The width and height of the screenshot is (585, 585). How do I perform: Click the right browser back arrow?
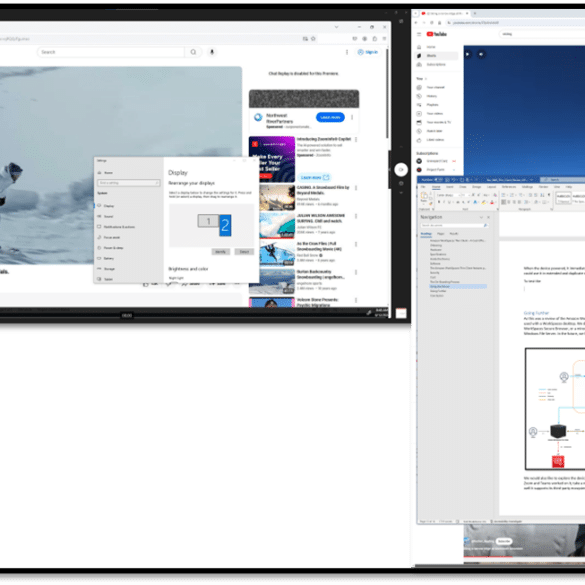[x=416, y=23]
